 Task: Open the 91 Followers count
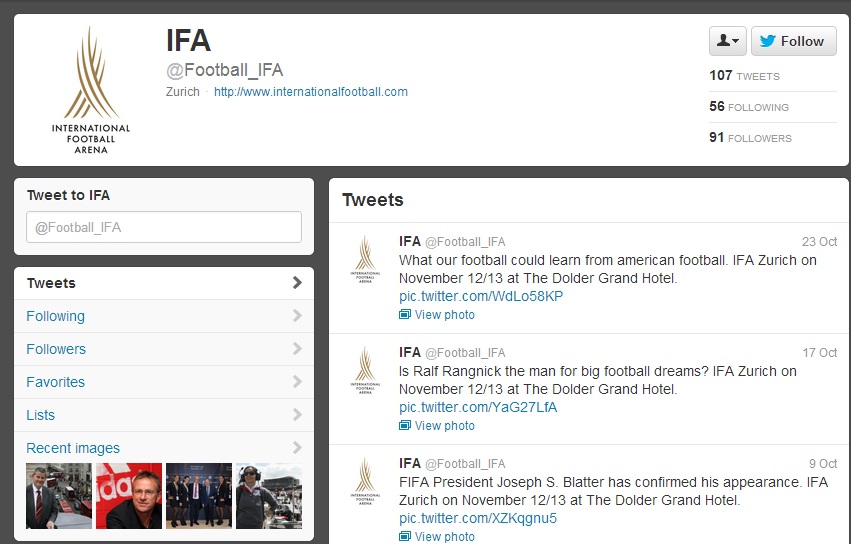pos(750,137)
